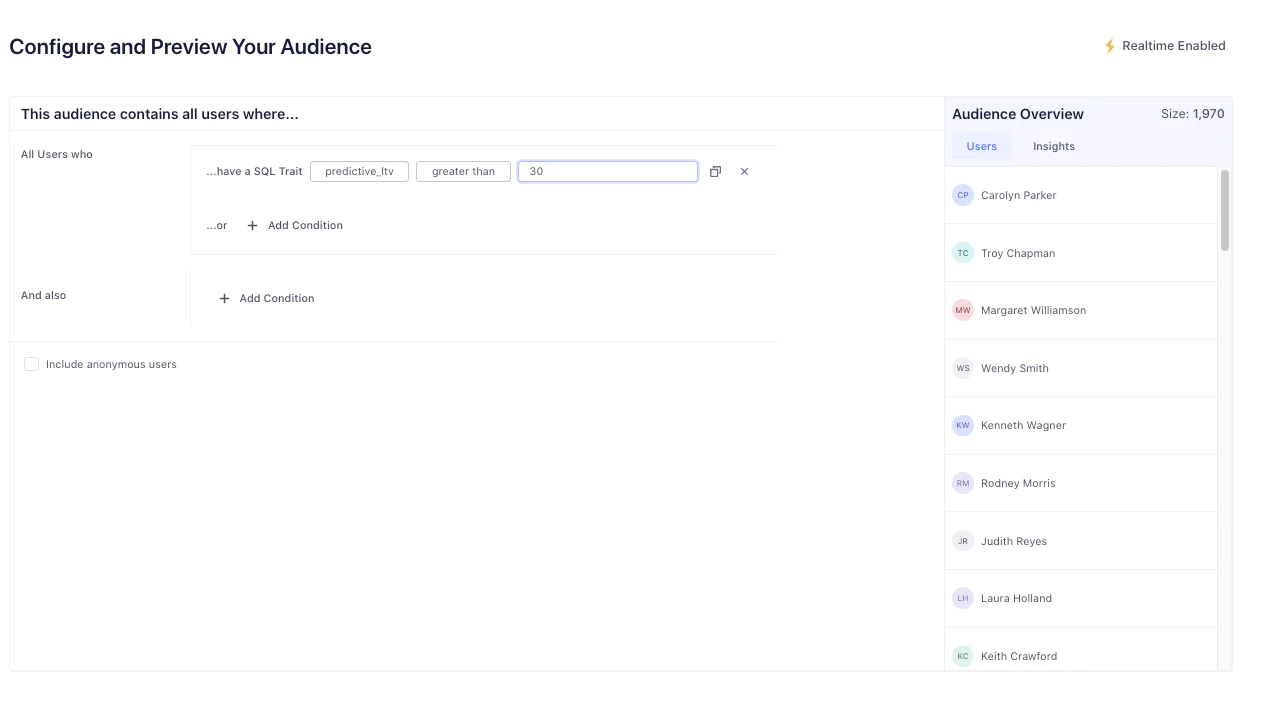Click the plus icon in the 'And also' row
The height and width of the screenshot is (719, 1276).
(x=224, y=298)
